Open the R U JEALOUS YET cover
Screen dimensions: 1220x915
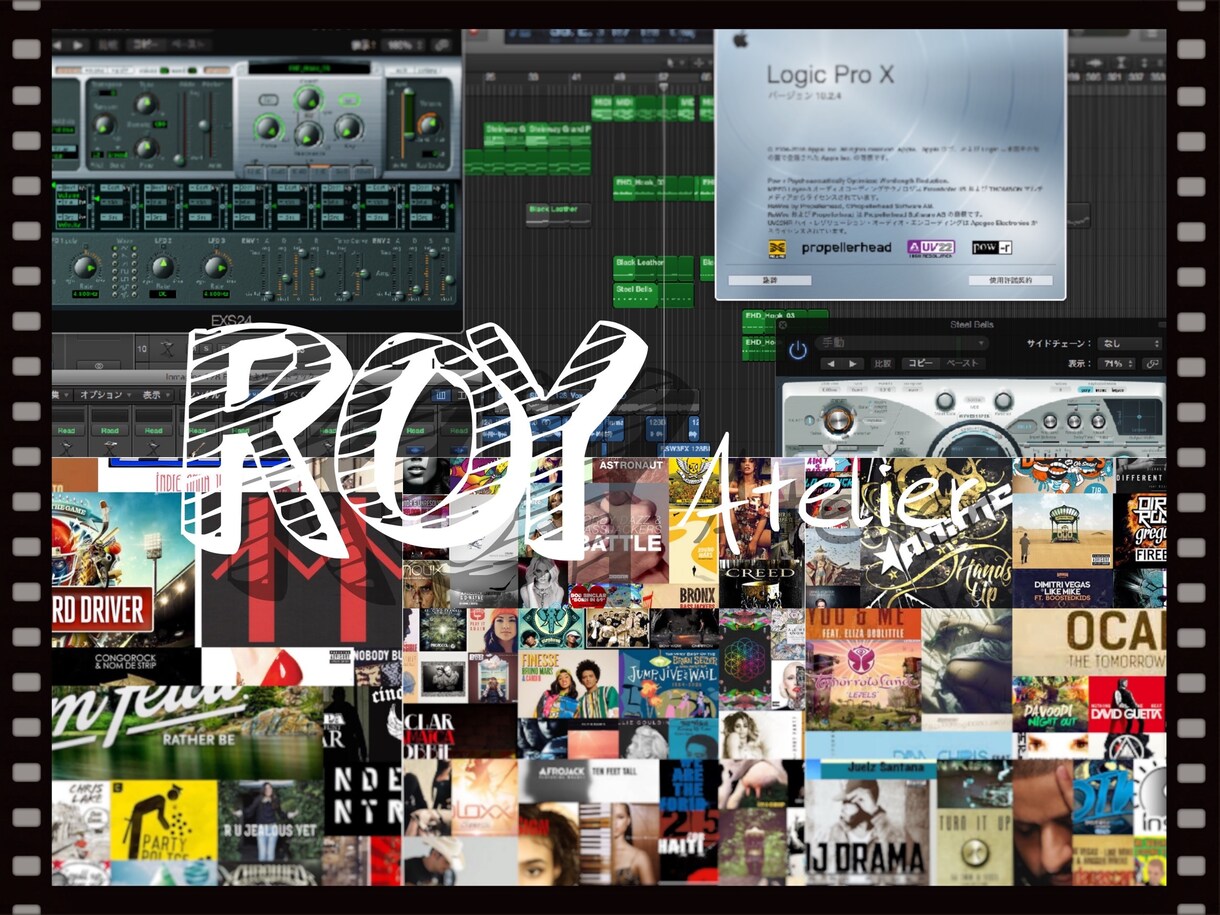(270, 820)
